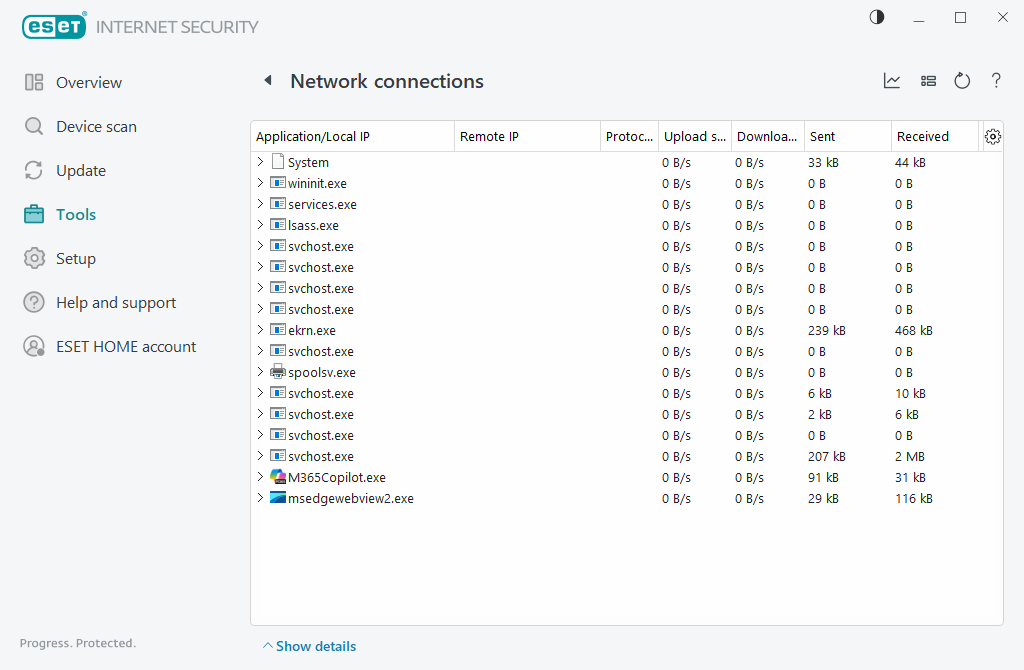Select the 239 kB sent value

tap(826, 330)
